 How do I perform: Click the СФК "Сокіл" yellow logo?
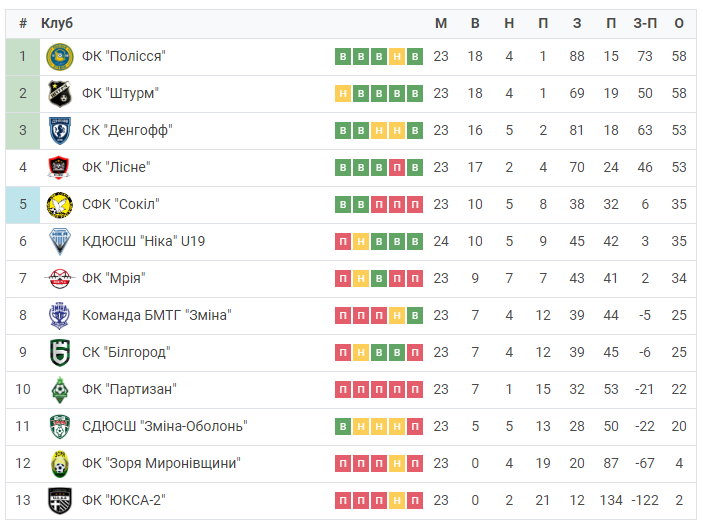pos(60,205)
